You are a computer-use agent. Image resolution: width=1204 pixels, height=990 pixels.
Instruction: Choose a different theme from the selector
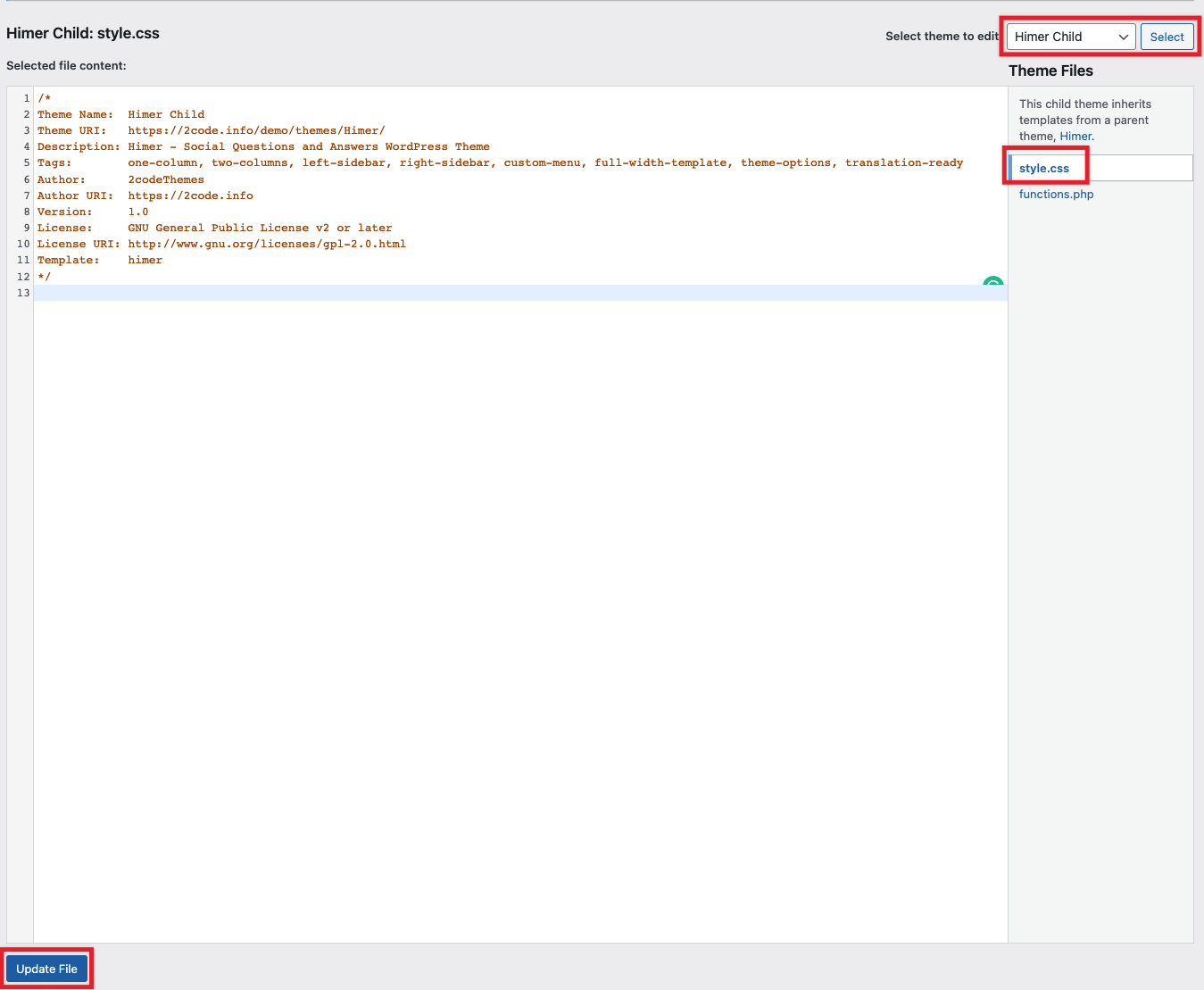point(1069,37)
